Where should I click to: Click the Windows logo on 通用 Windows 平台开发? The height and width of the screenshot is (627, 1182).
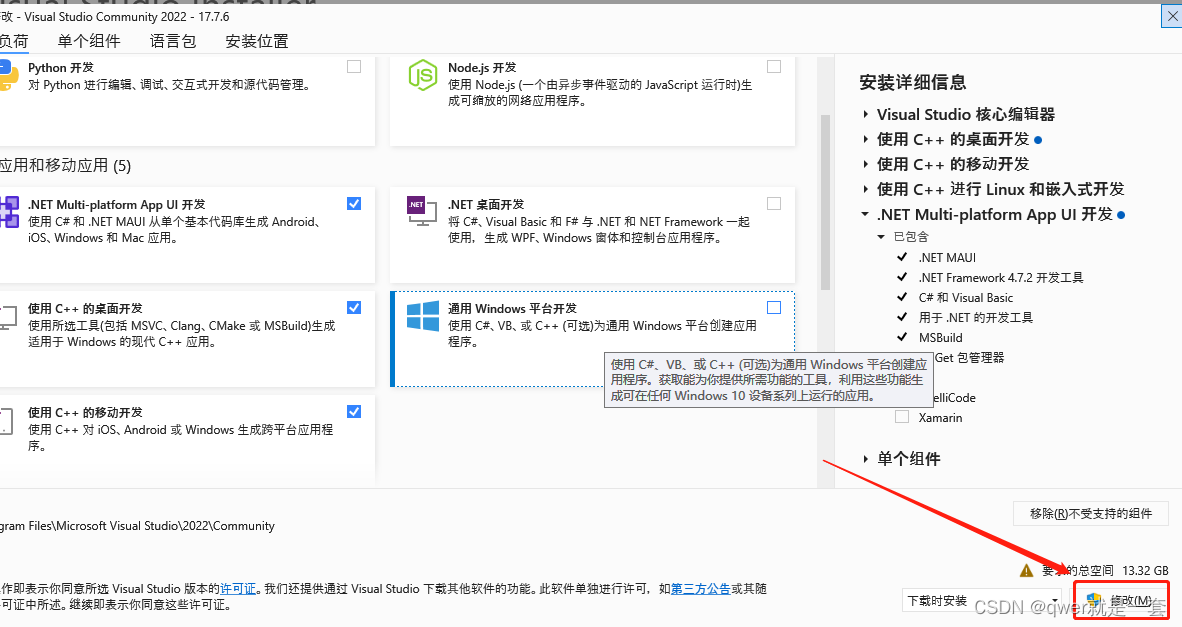pyautogui.click(x=422, y=316)
